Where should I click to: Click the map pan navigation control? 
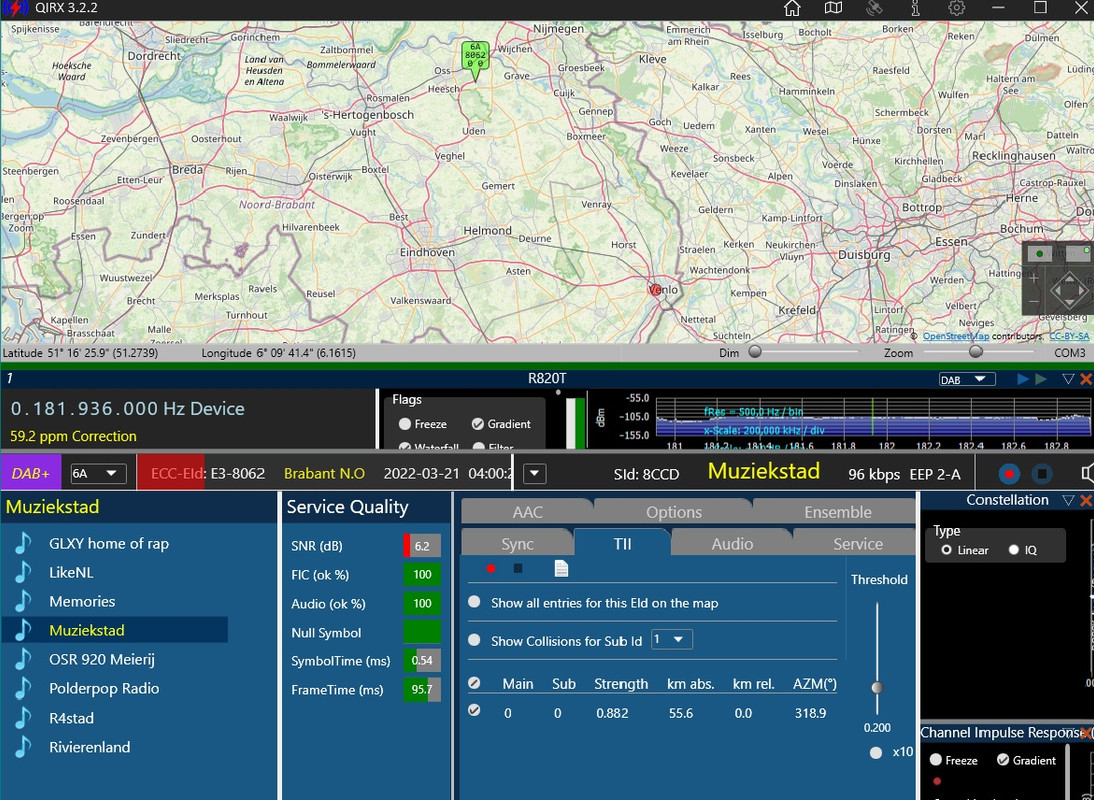pos(1068,289)
